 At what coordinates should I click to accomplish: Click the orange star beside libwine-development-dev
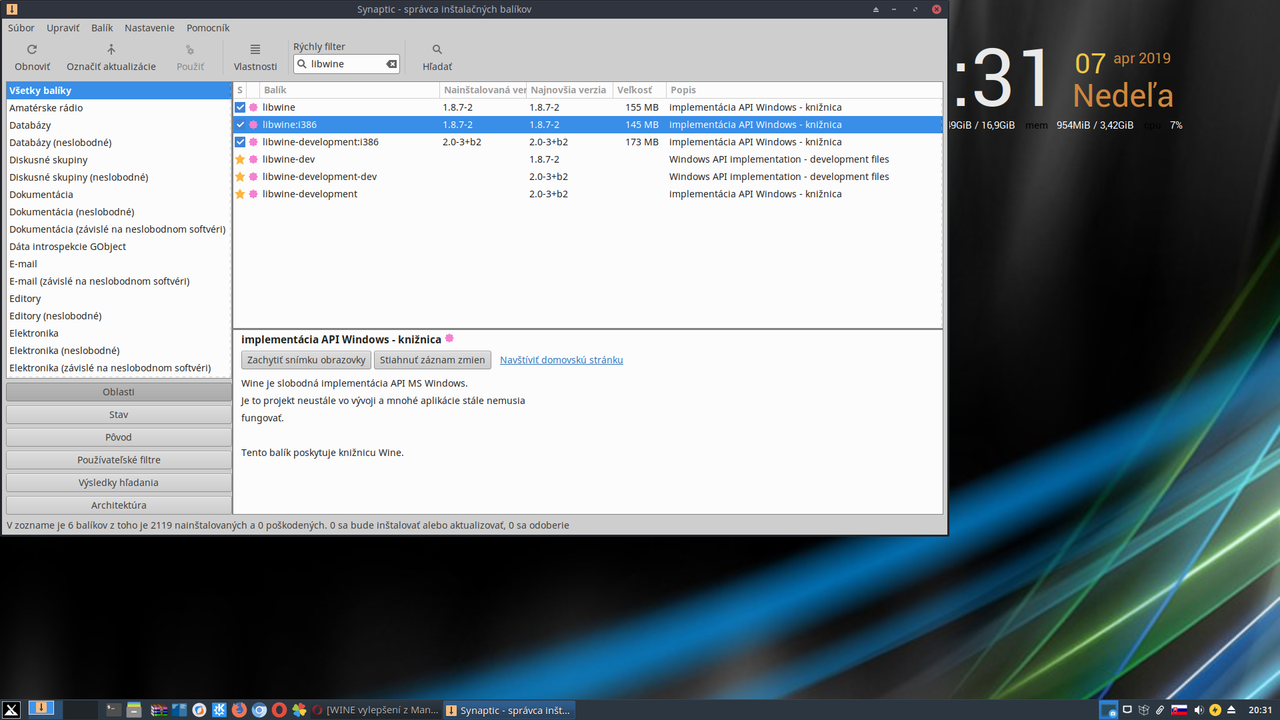240,176
